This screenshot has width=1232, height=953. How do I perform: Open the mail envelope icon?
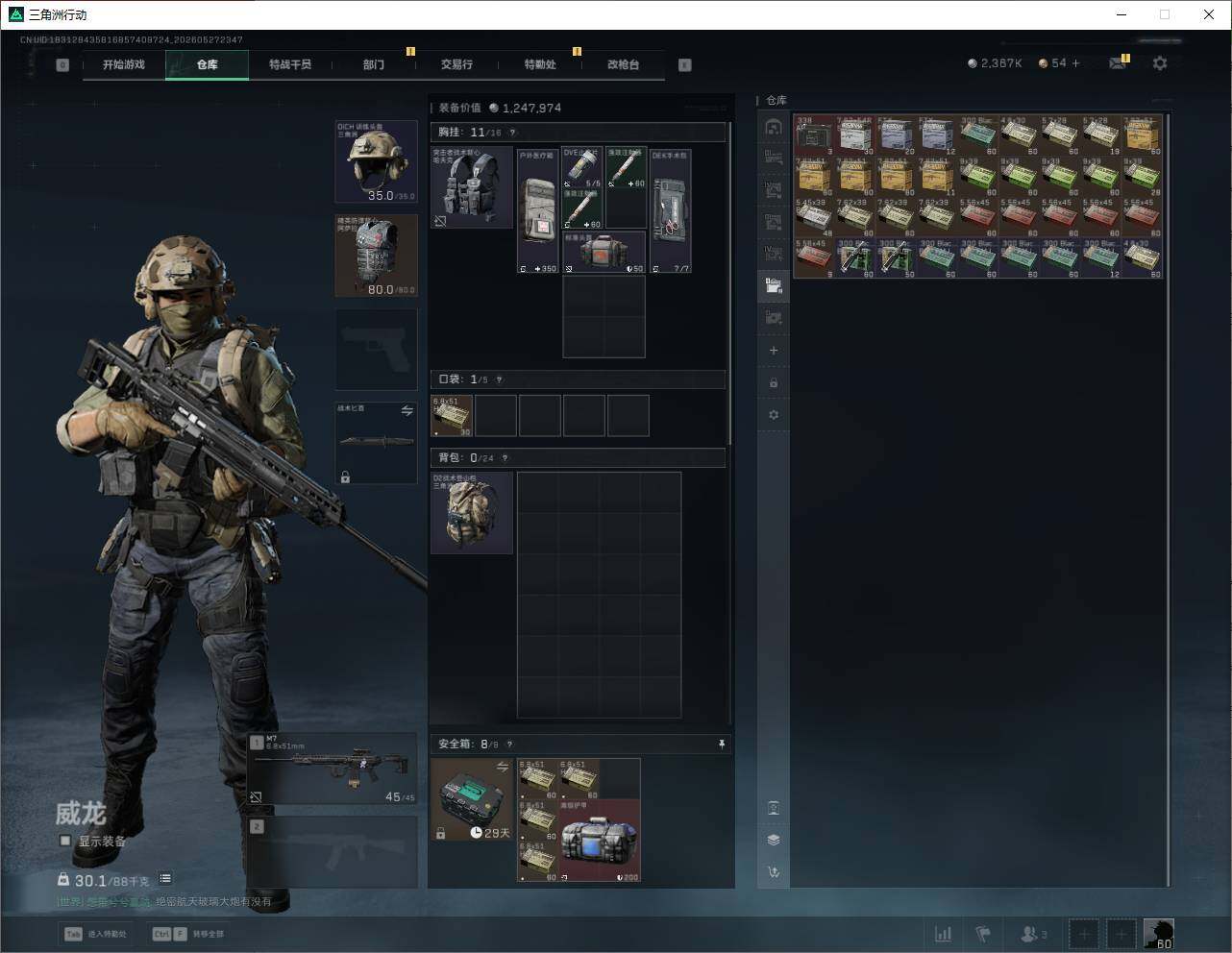pyautogui.click(x=1118, y=63)
